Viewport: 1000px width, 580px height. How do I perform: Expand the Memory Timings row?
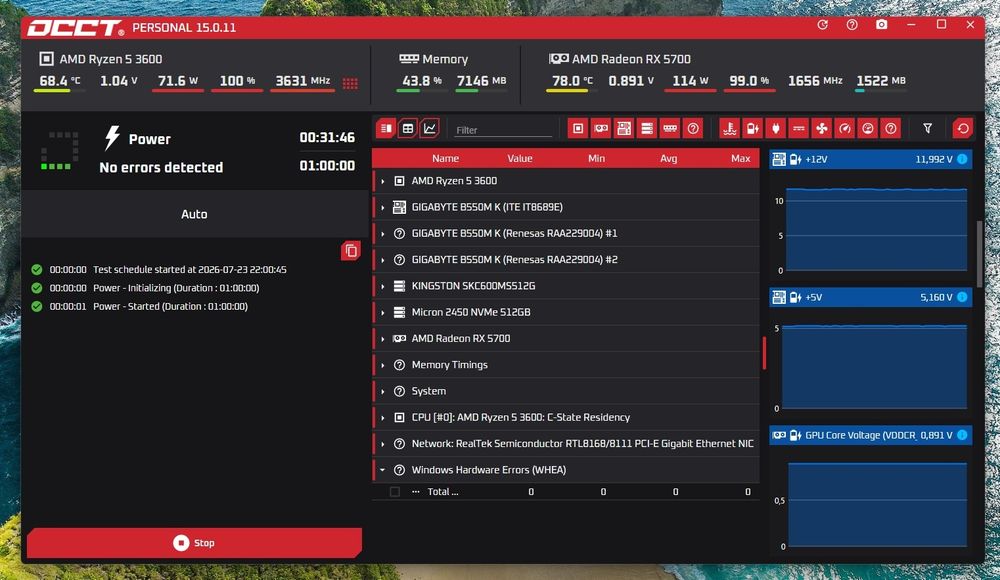(x=383, y=365)
